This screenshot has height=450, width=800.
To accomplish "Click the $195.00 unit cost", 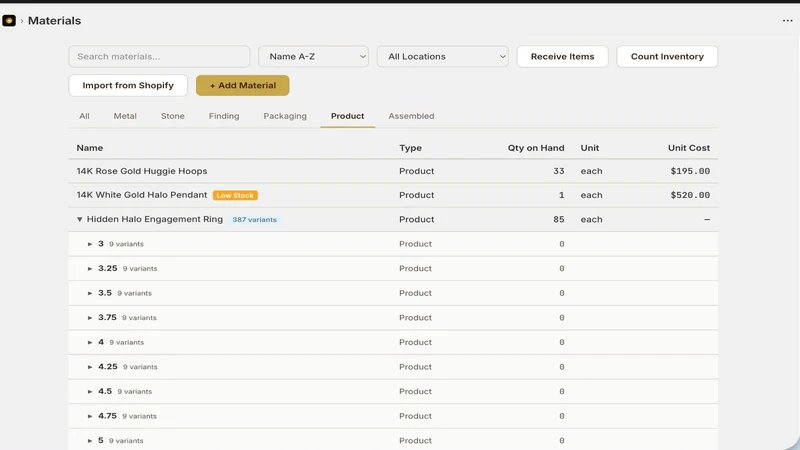I will (x=690, y=171).
